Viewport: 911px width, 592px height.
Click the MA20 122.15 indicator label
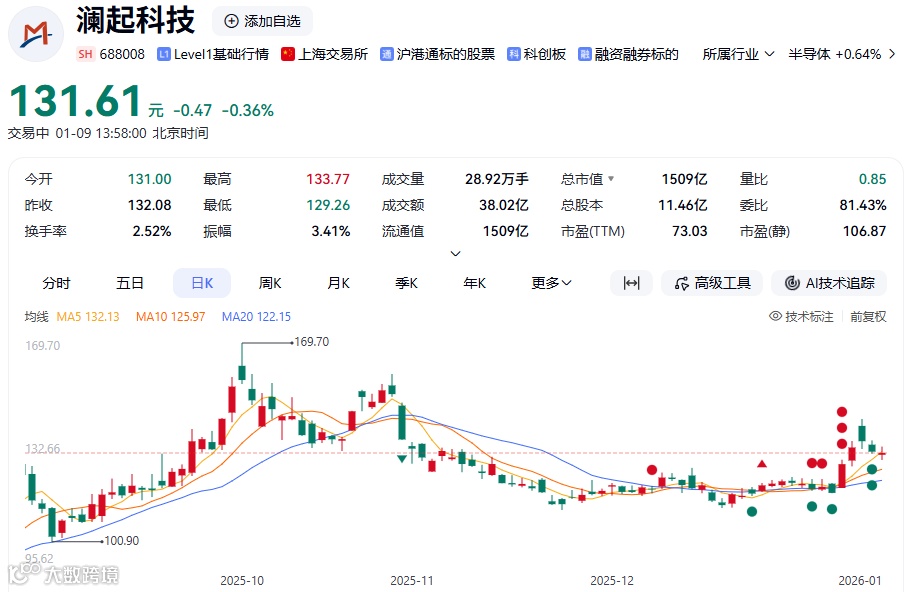click(256, 317)
